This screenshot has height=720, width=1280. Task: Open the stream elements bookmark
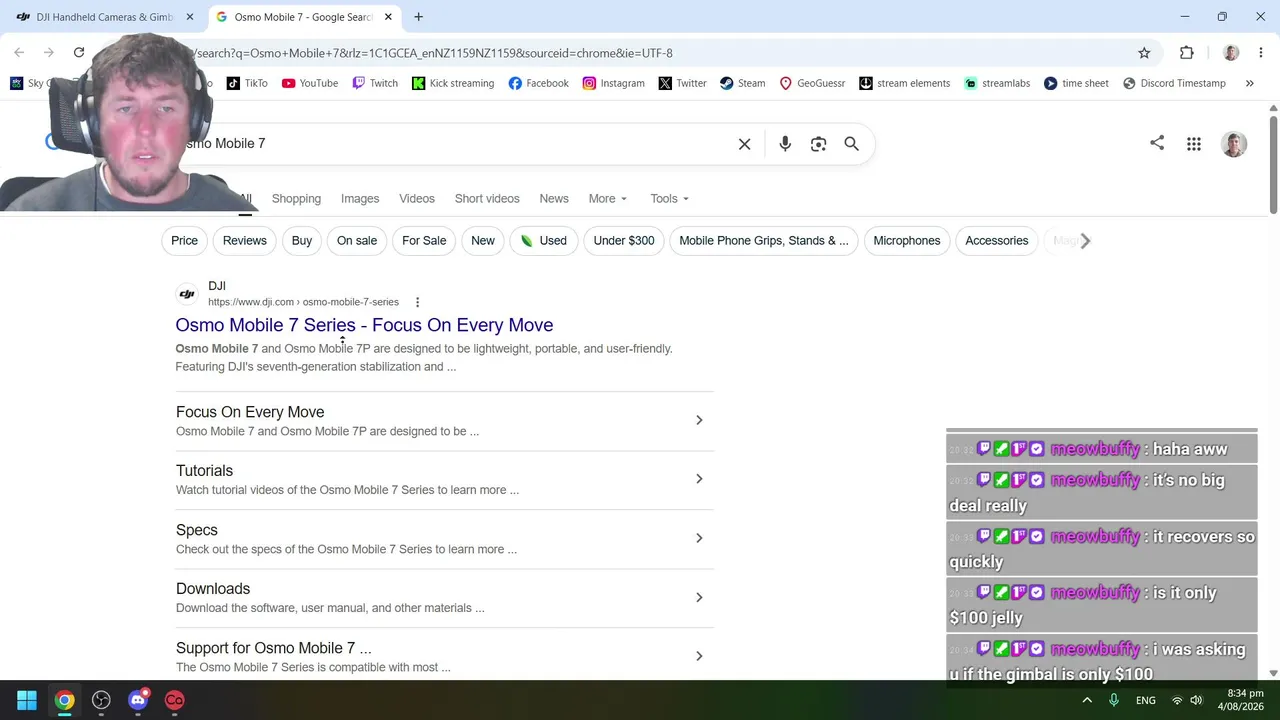(904, 83)
